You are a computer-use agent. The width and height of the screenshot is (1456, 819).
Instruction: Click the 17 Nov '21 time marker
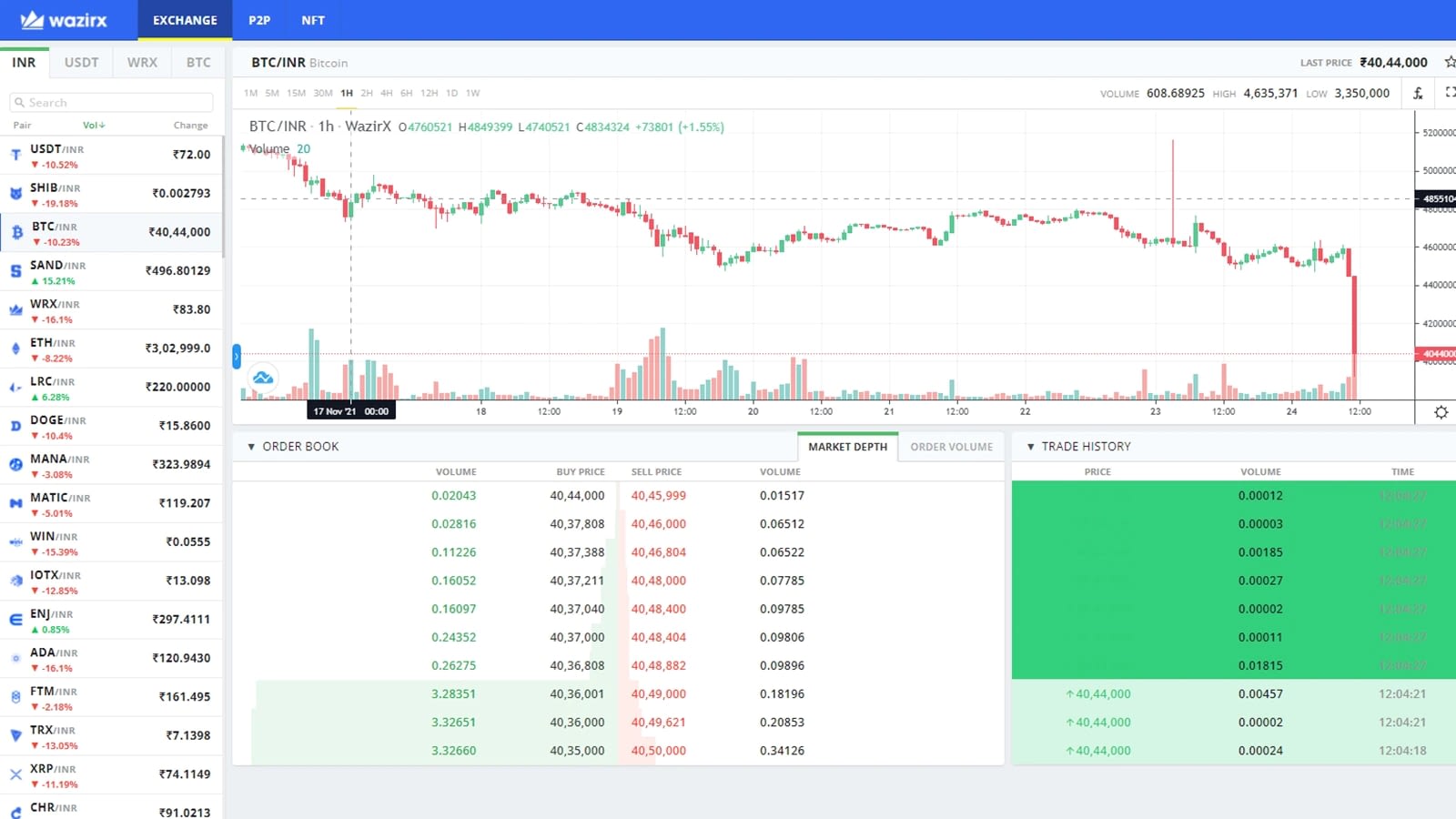point(351,411)
